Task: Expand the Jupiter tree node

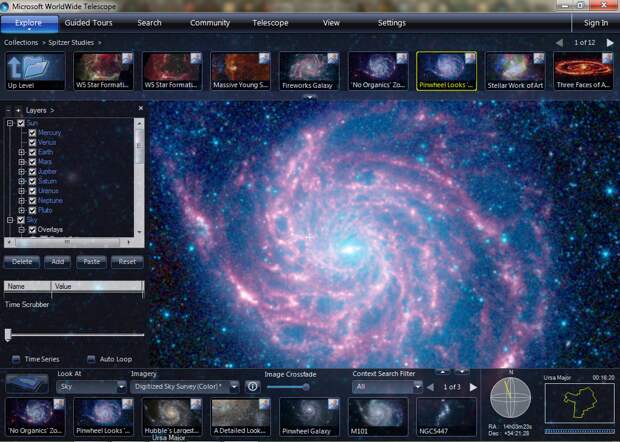Action: click(21, 172)
